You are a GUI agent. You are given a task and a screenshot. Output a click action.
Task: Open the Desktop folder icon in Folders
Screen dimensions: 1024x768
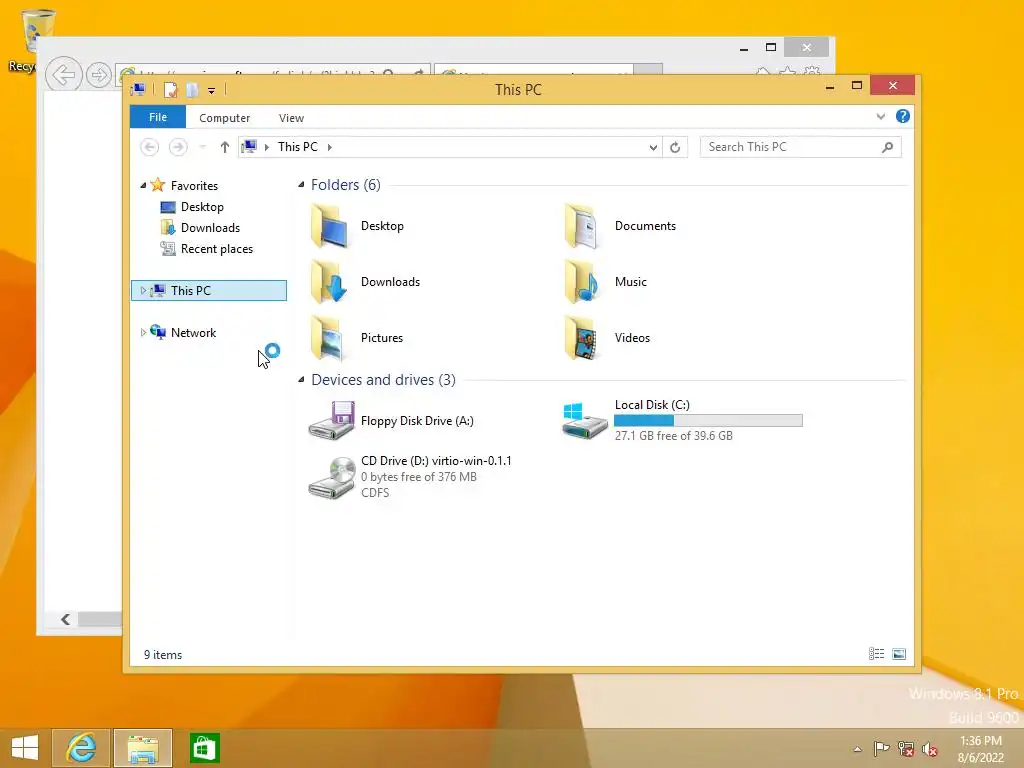click(329, 226)
